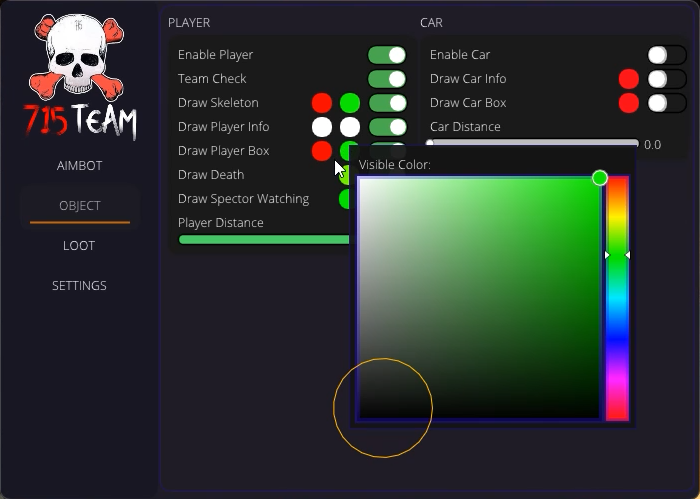Viewport: 700px width, 499px height.
Task: Click the Player Distance slider bar
Action: [264, 240]
